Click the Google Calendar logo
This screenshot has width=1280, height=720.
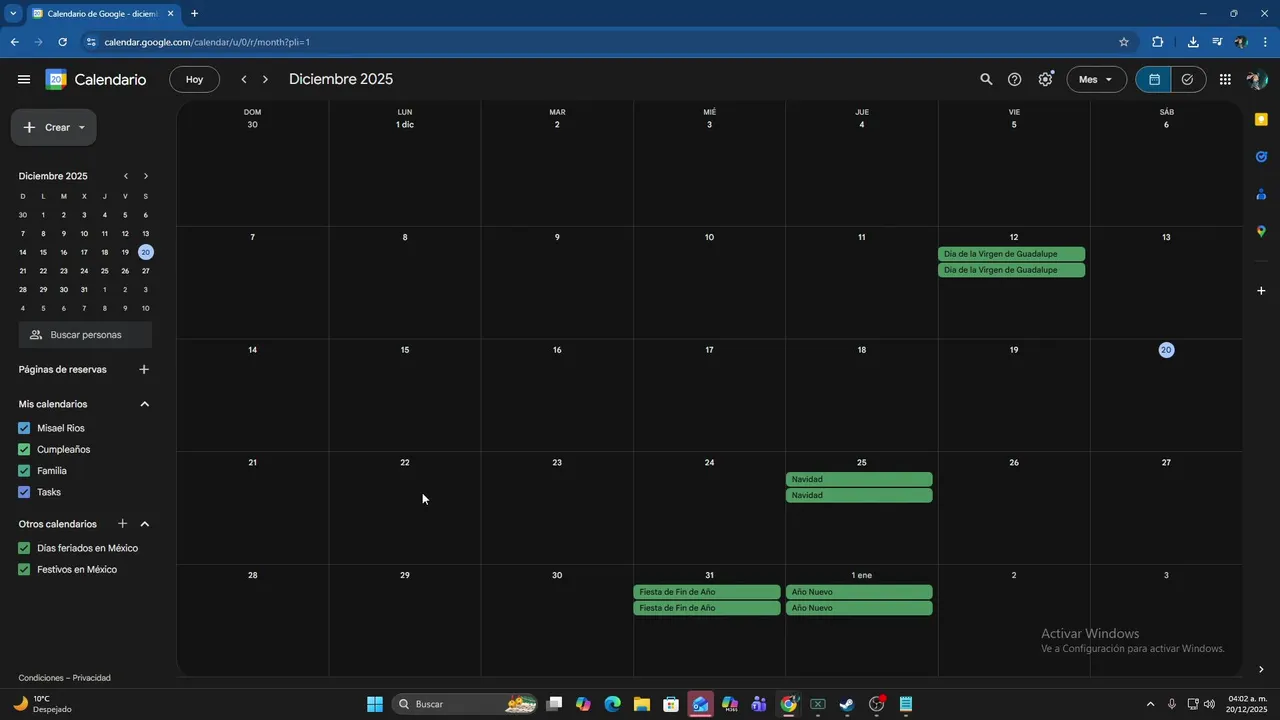pyautogui.click(x=56, y=80)
